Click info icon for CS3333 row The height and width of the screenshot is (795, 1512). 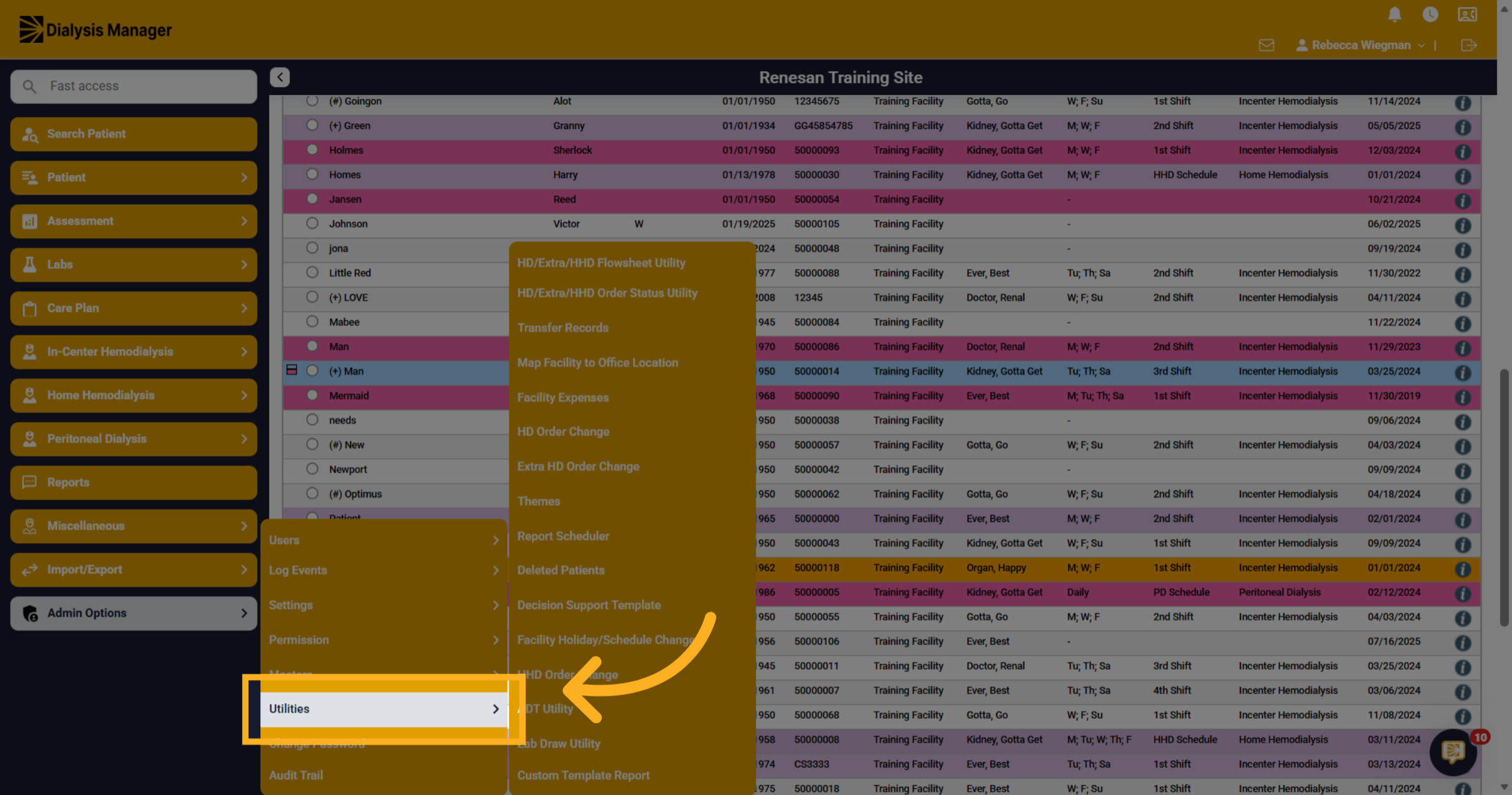click(x=1463, y=766)
